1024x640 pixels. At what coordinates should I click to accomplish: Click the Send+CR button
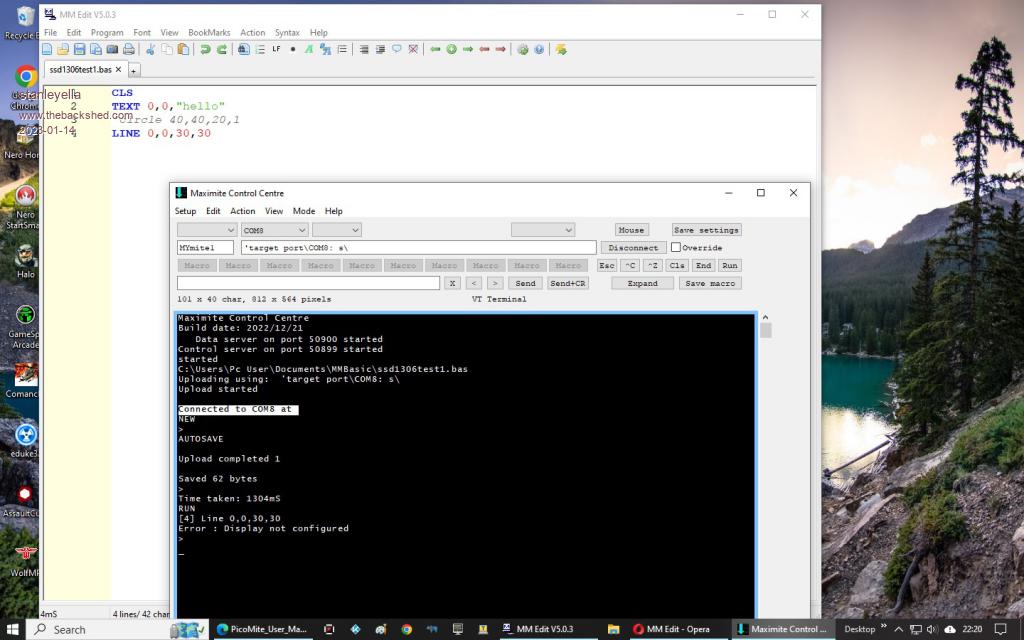tap(568, 284)
